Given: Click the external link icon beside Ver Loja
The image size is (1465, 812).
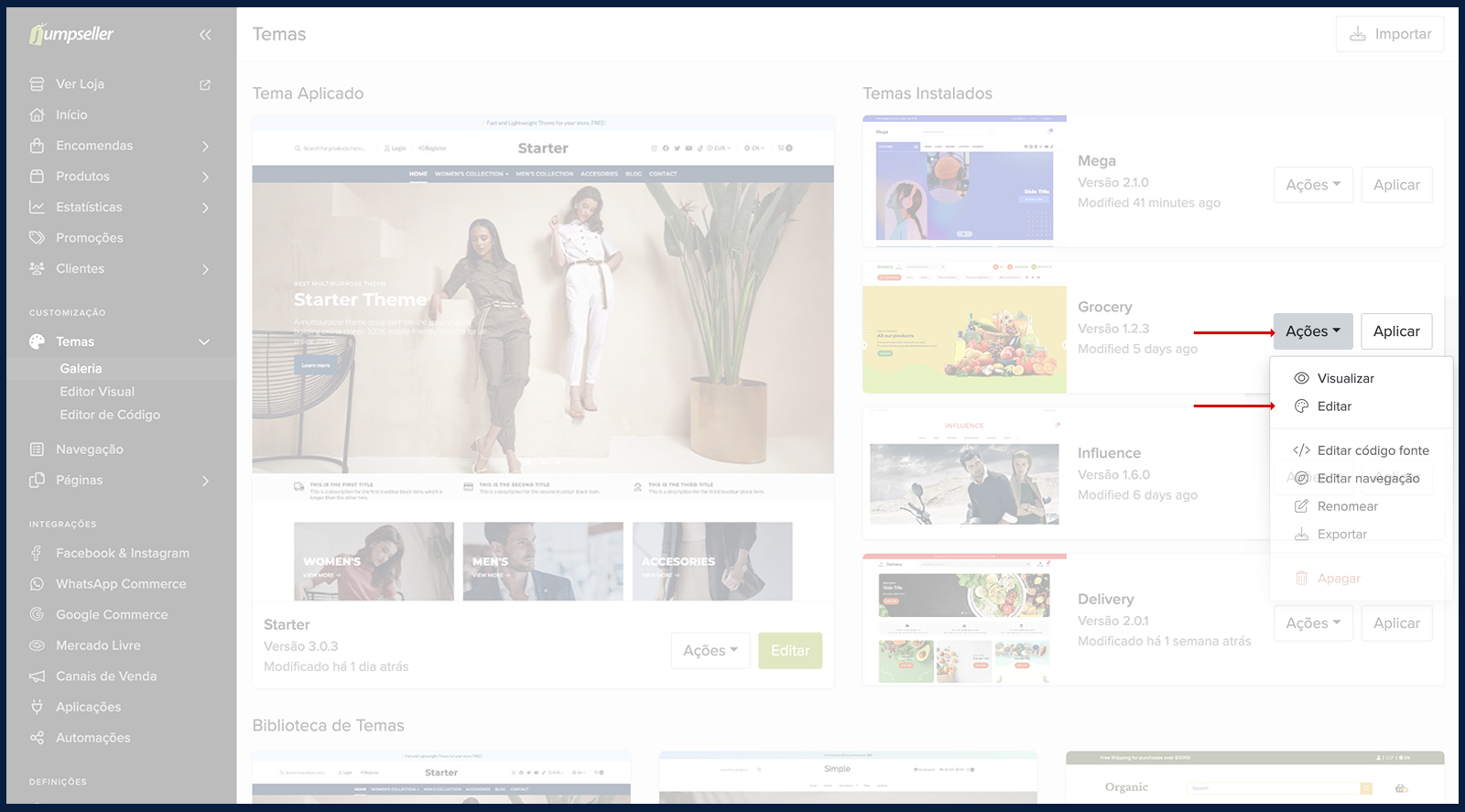Looking at the screenshot, I should [x=205, y=84].
